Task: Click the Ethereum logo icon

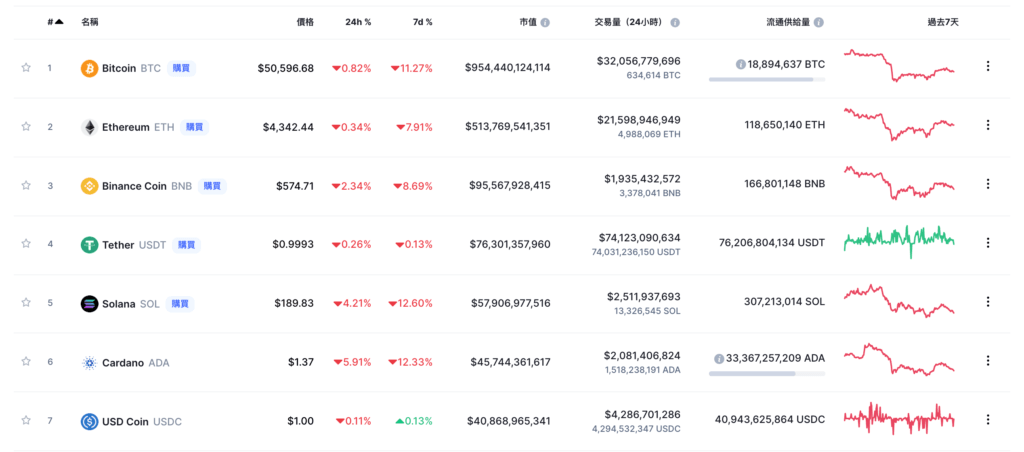Action: [89, 127]
